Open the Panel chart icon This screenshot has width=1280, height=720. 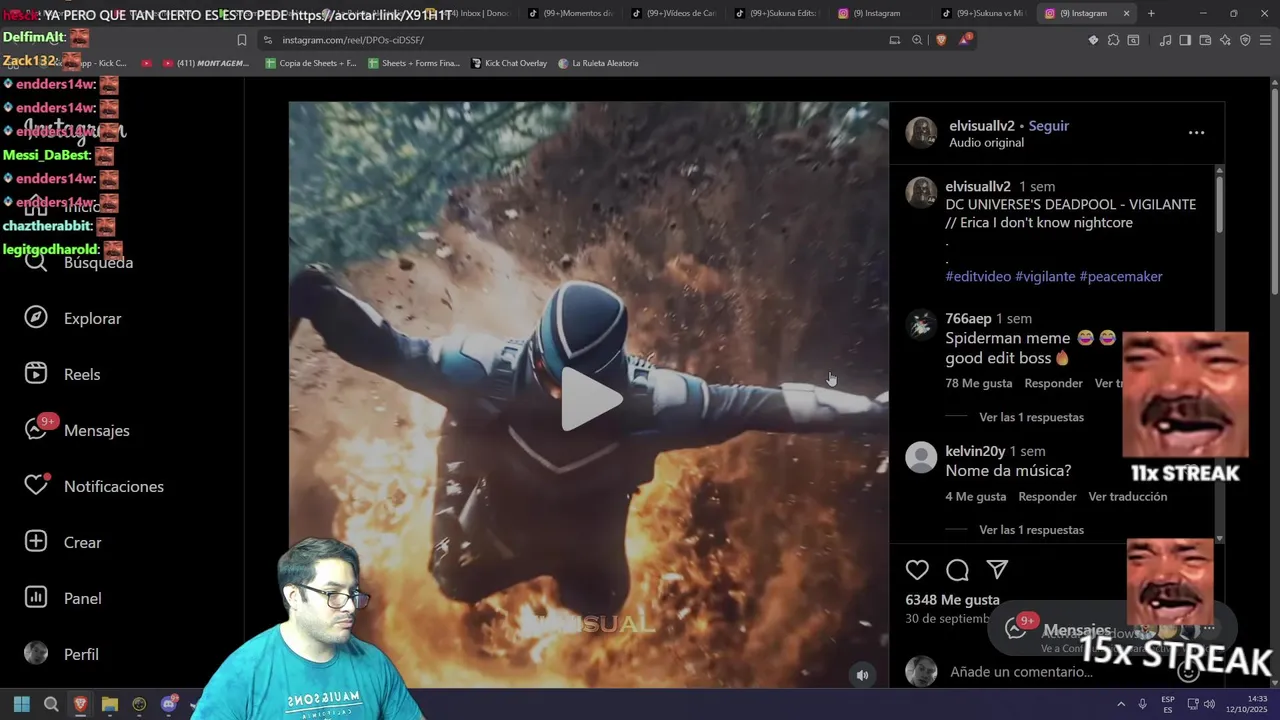pos(36,598)
